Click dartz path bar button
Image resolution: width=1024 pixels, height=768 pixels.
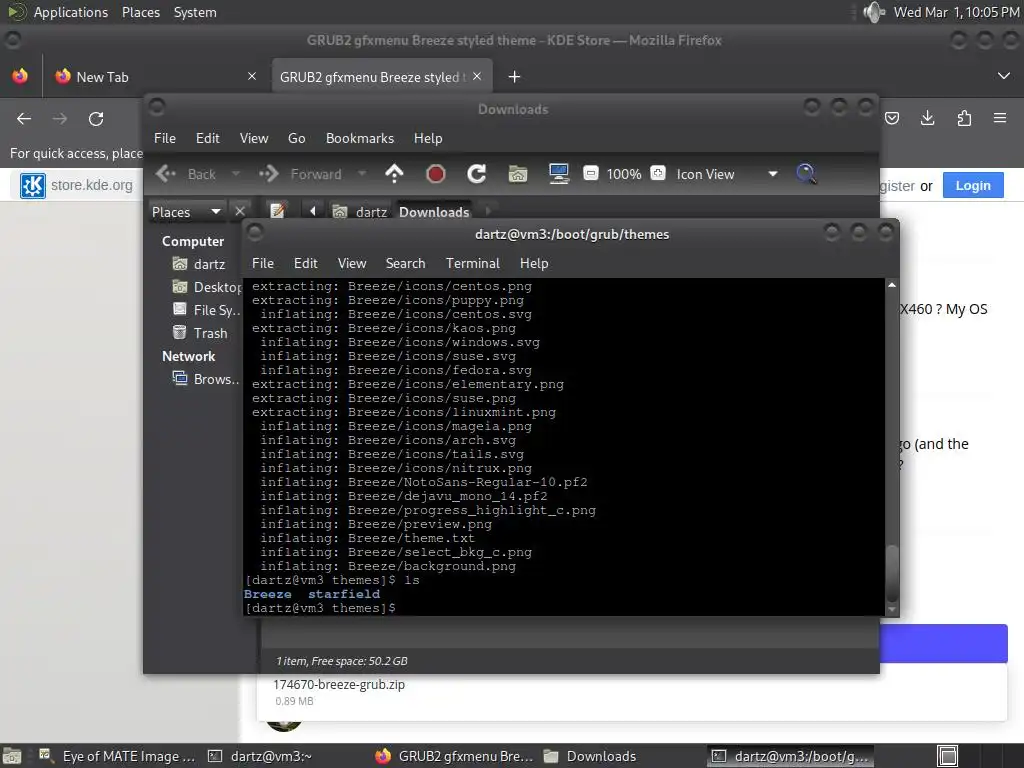coord(360,212)
